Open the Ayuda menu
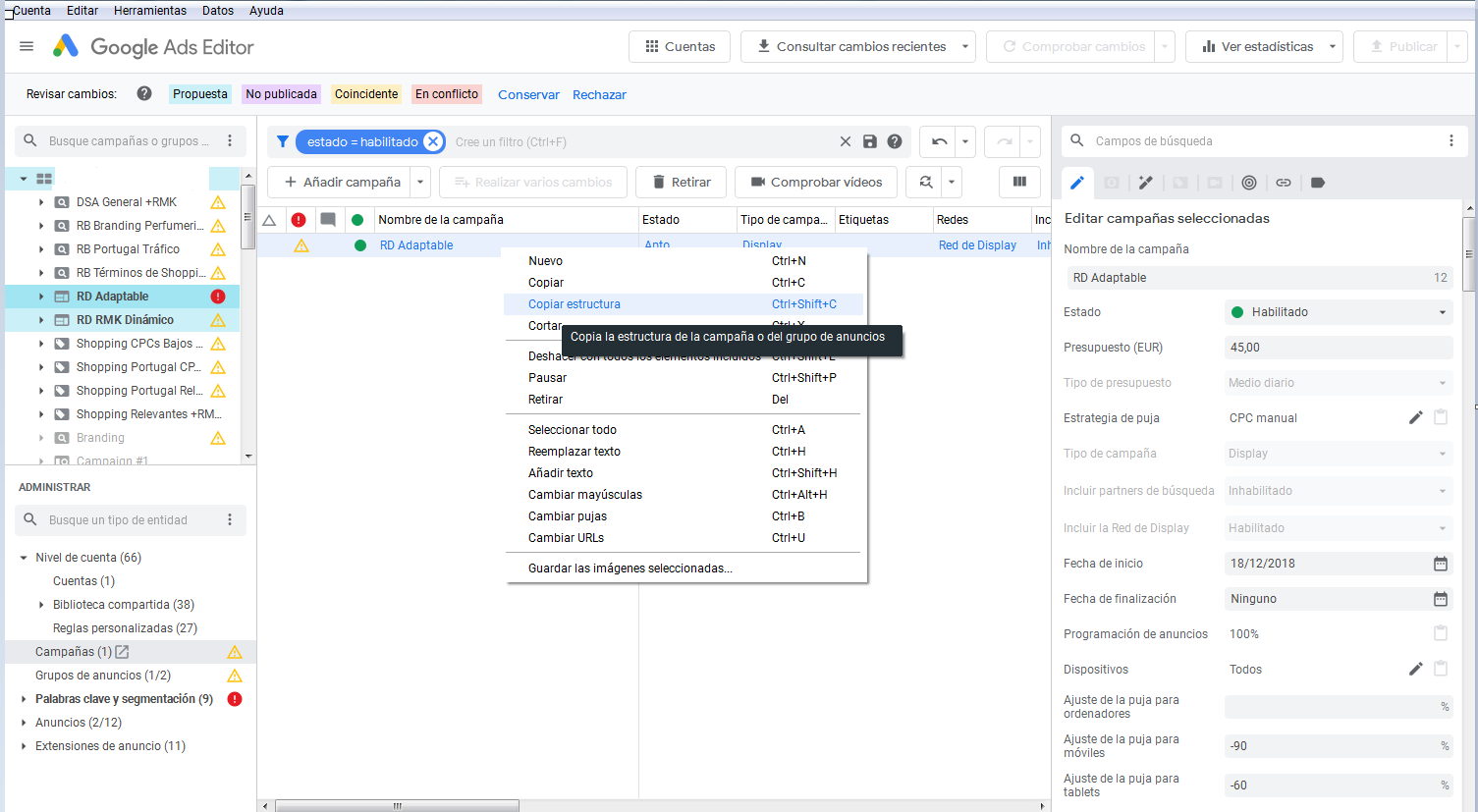Viewport: 1478px width, 812px height. 266,11
